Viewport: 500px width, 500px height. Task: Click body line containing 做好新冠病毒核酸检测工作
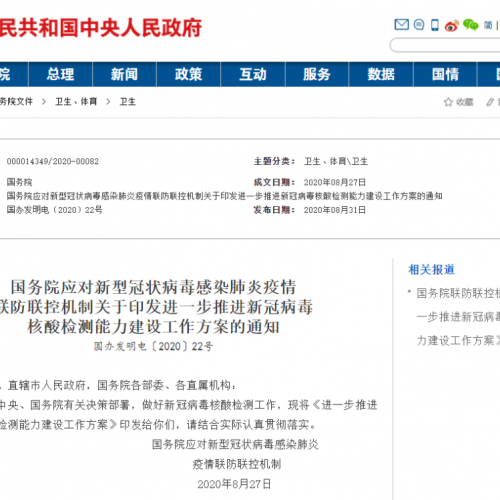pyautogui.click(x=189, y=405)
